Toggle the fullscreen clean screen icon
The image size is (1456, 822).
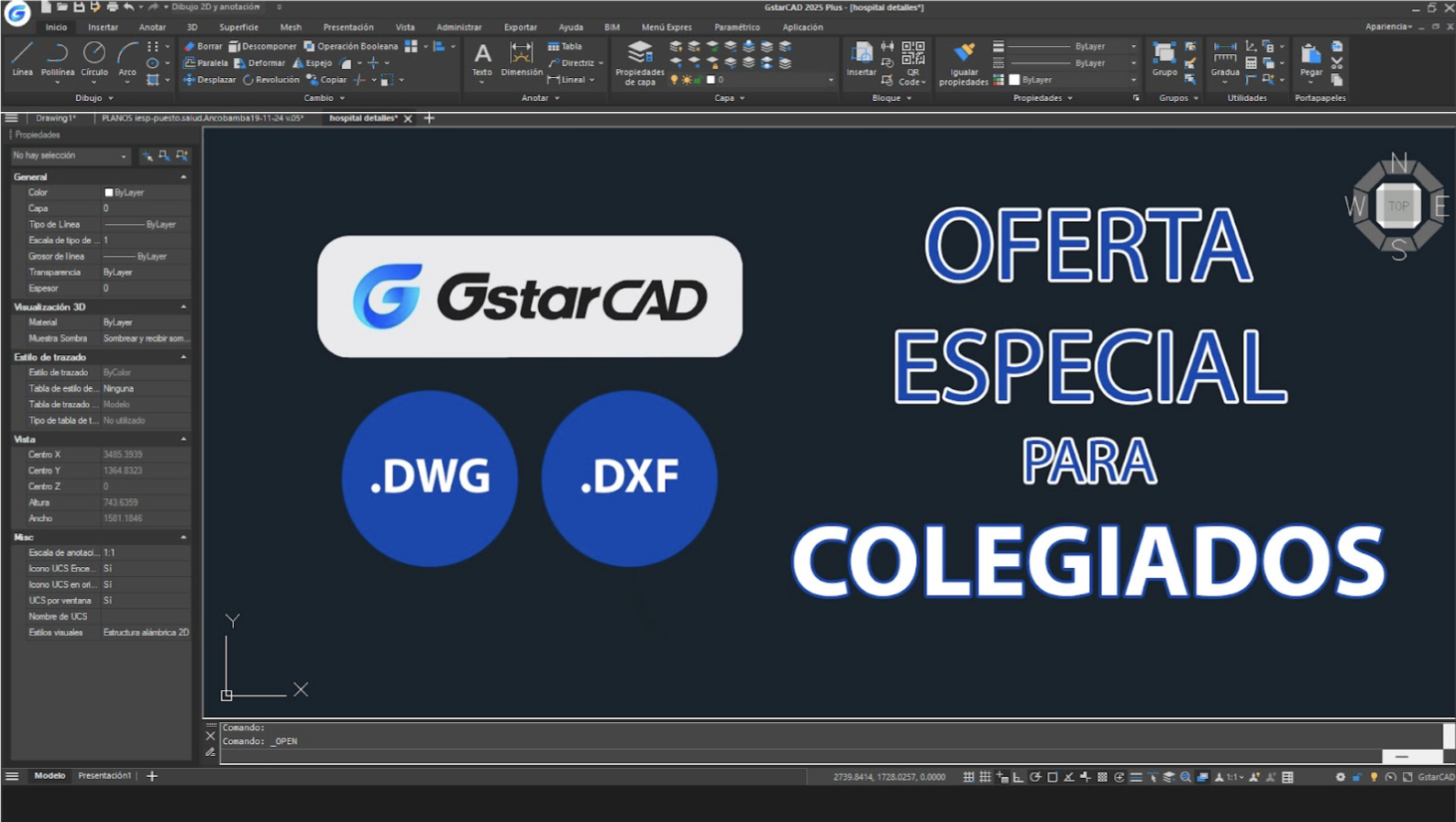1407,777
